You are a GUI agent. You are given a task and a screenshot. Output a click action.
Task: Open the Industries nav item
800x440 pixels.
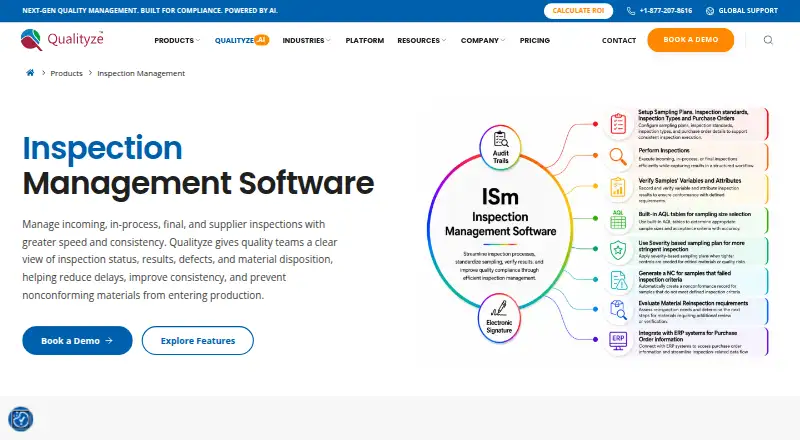click(303, 40)
